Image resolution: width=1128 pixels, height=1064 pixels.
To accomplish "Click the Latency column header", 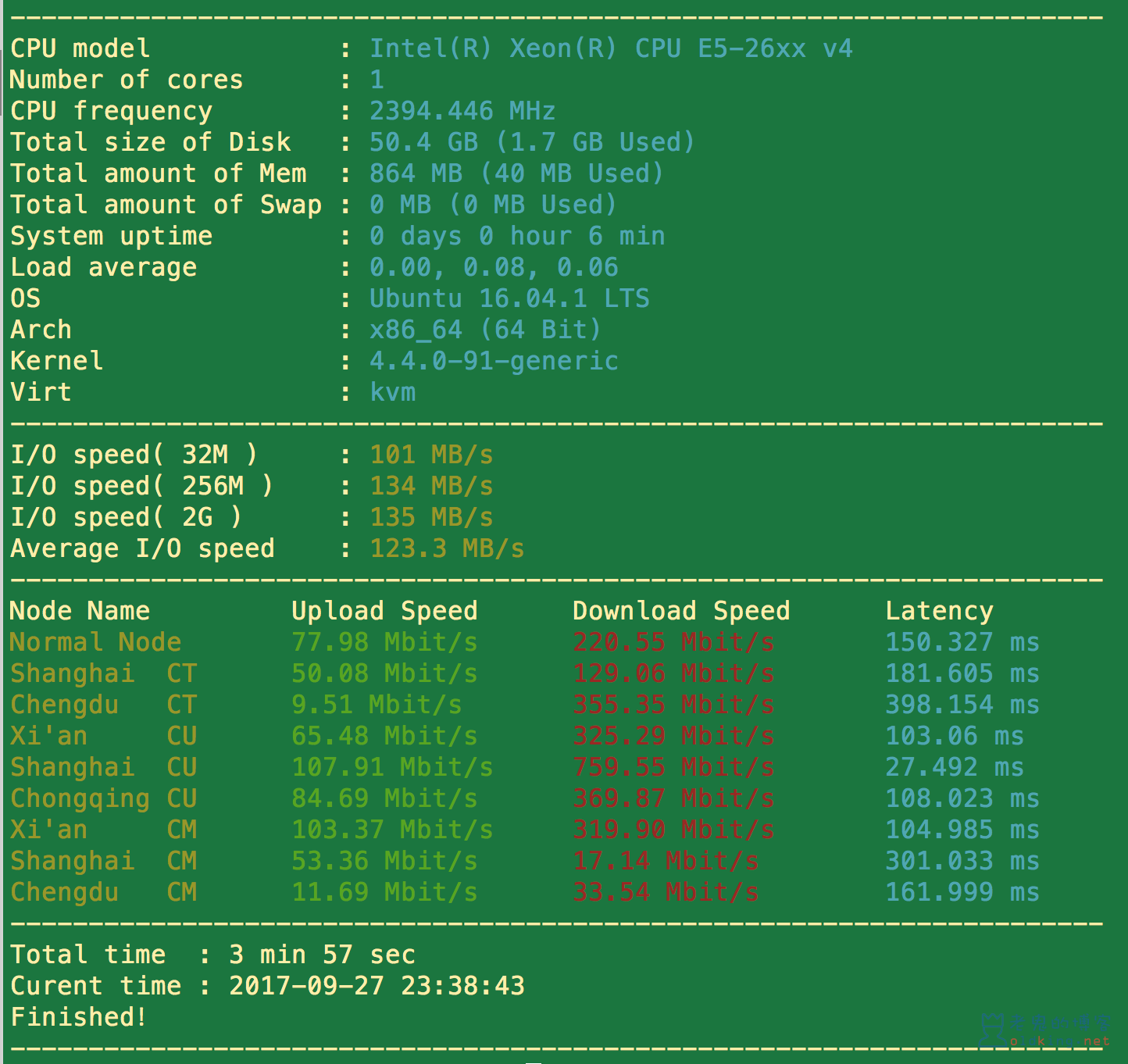I will point(939,611).
